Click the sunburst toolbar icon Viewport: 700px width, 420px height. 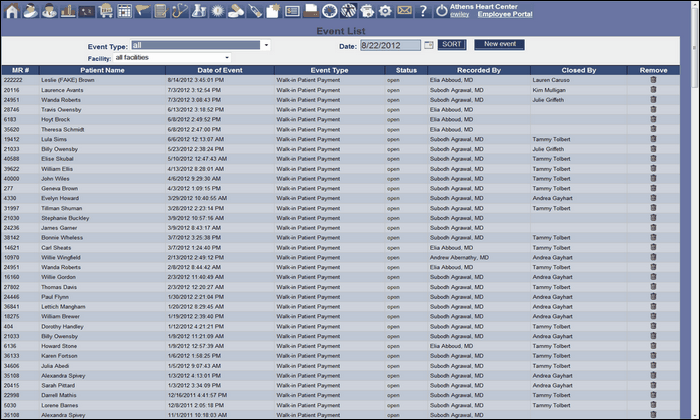217,11
